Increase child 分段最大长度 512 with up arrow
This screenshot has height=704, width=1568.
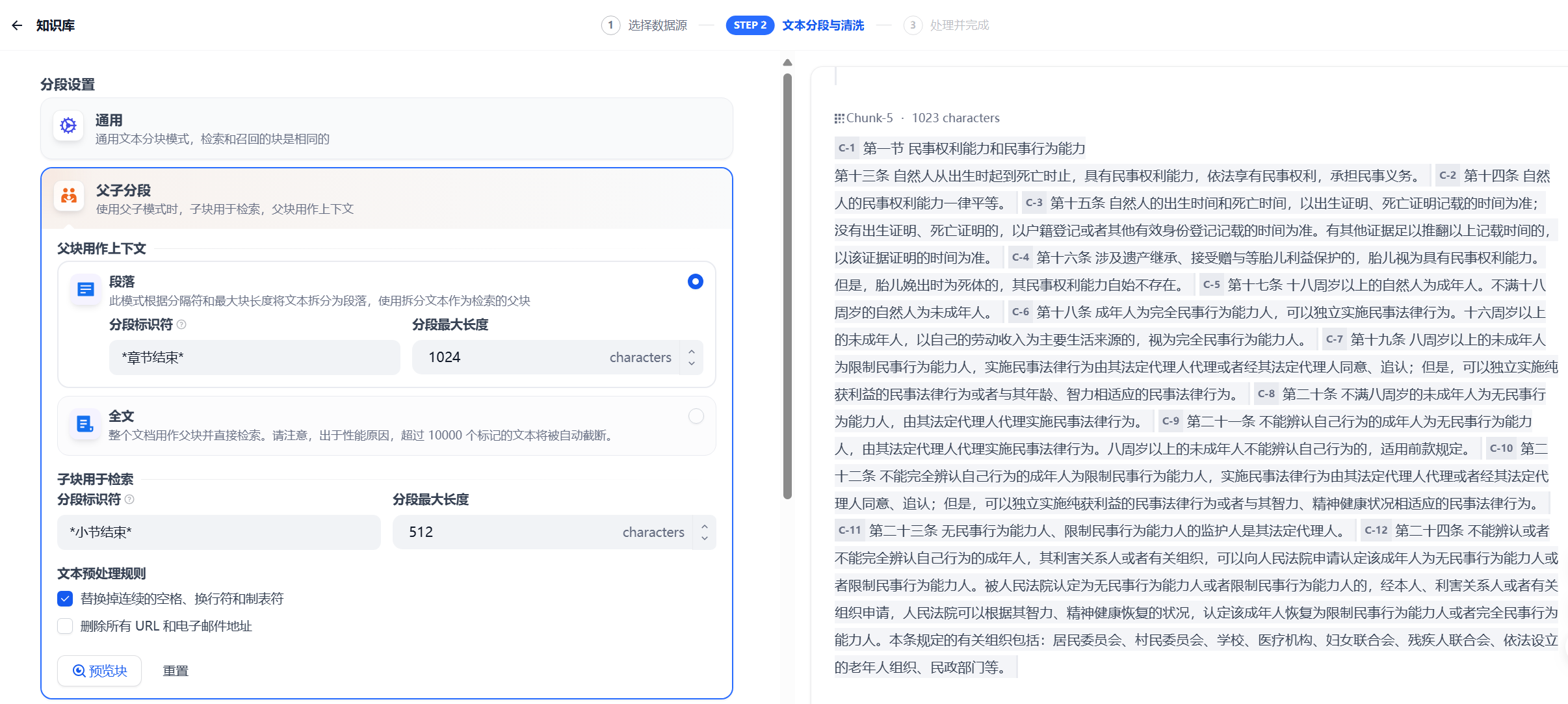[705, 526]
